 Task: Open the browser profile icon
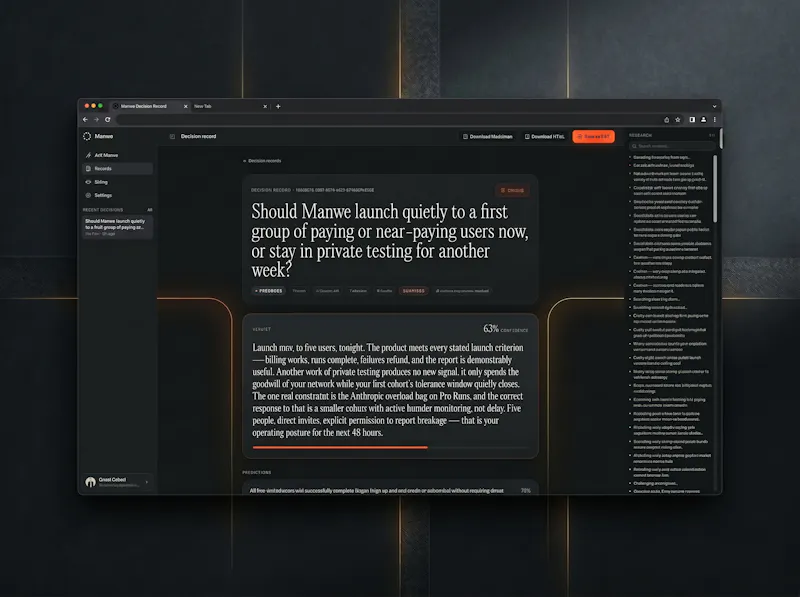click(704, 119)
